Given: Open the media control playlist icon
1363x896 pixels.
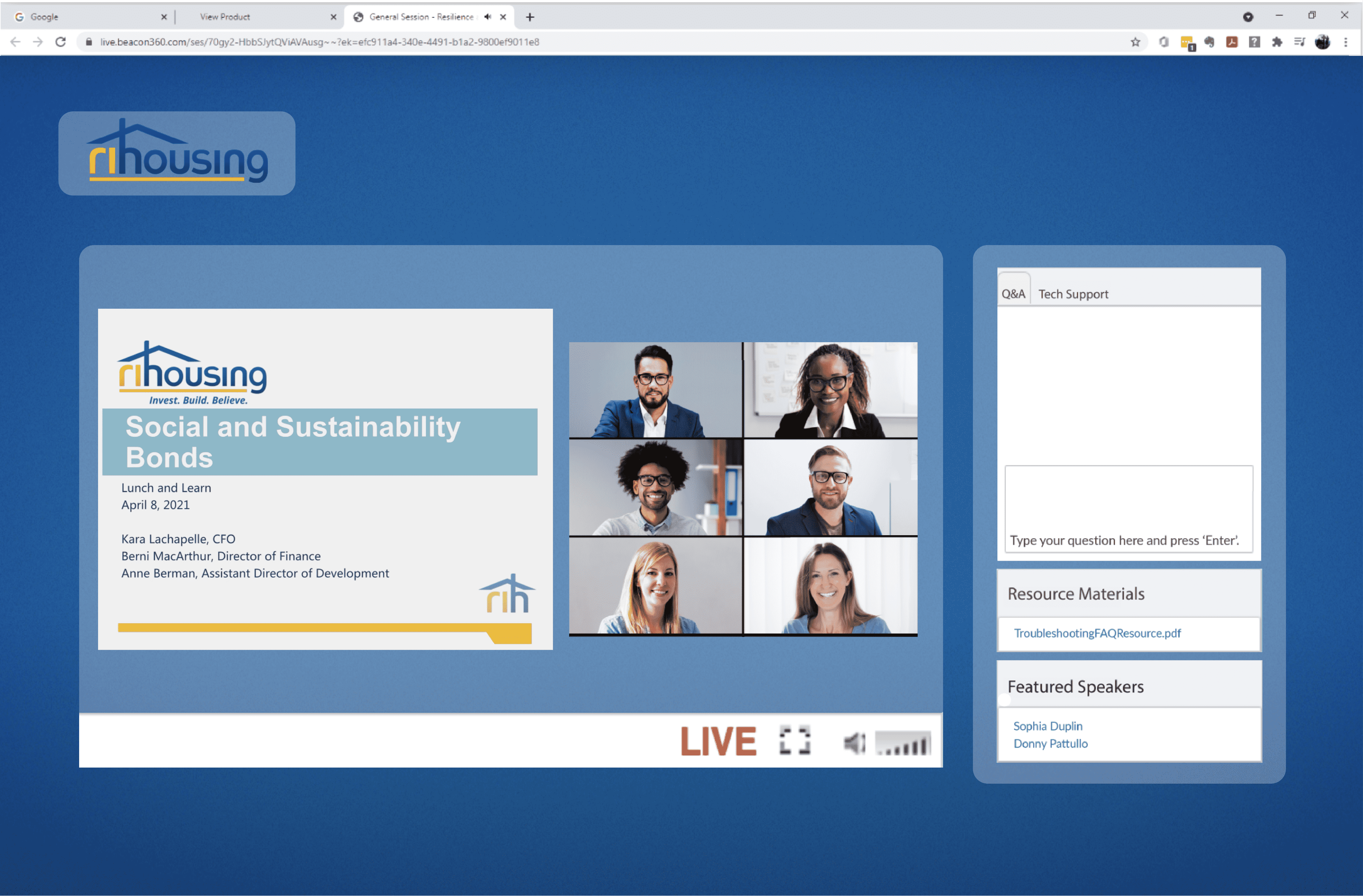Looking at the screenshot, I should point(1299,42).
